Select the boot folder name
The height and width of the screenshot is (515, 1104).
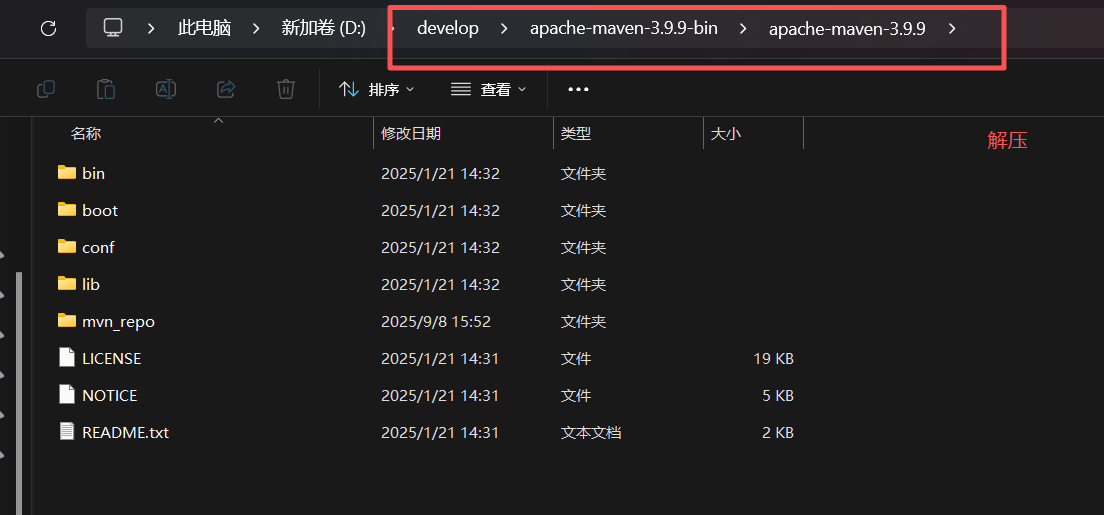tap(100, 210)
